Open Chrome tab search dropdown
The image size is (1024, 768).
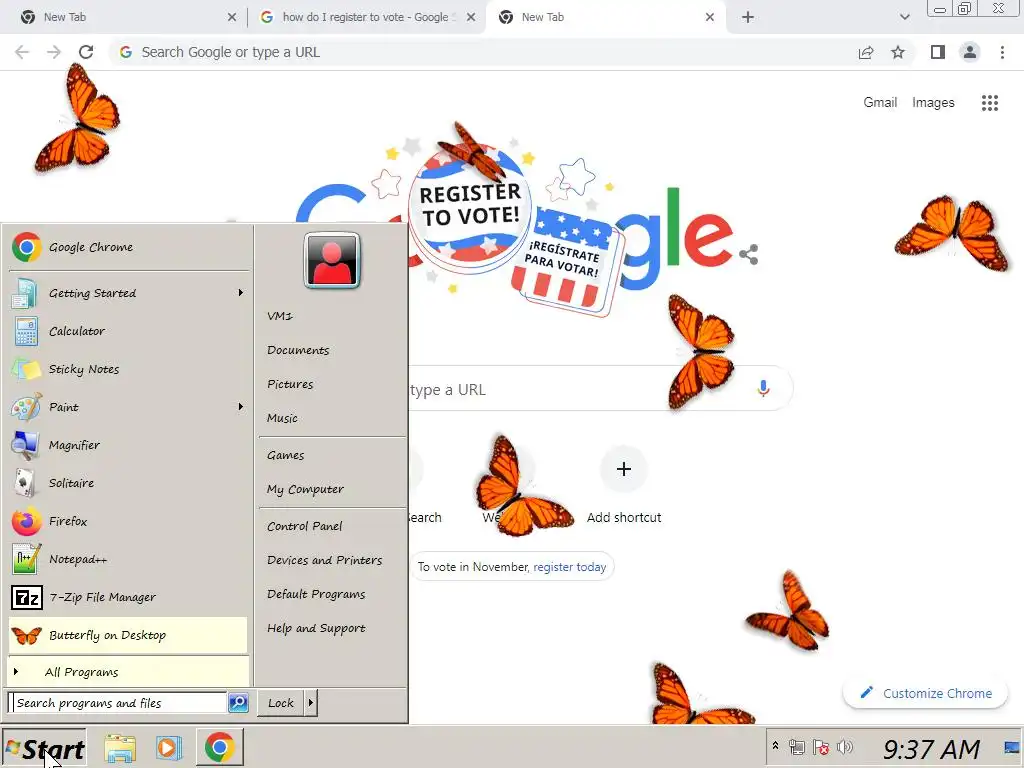(x=904, y=17)
